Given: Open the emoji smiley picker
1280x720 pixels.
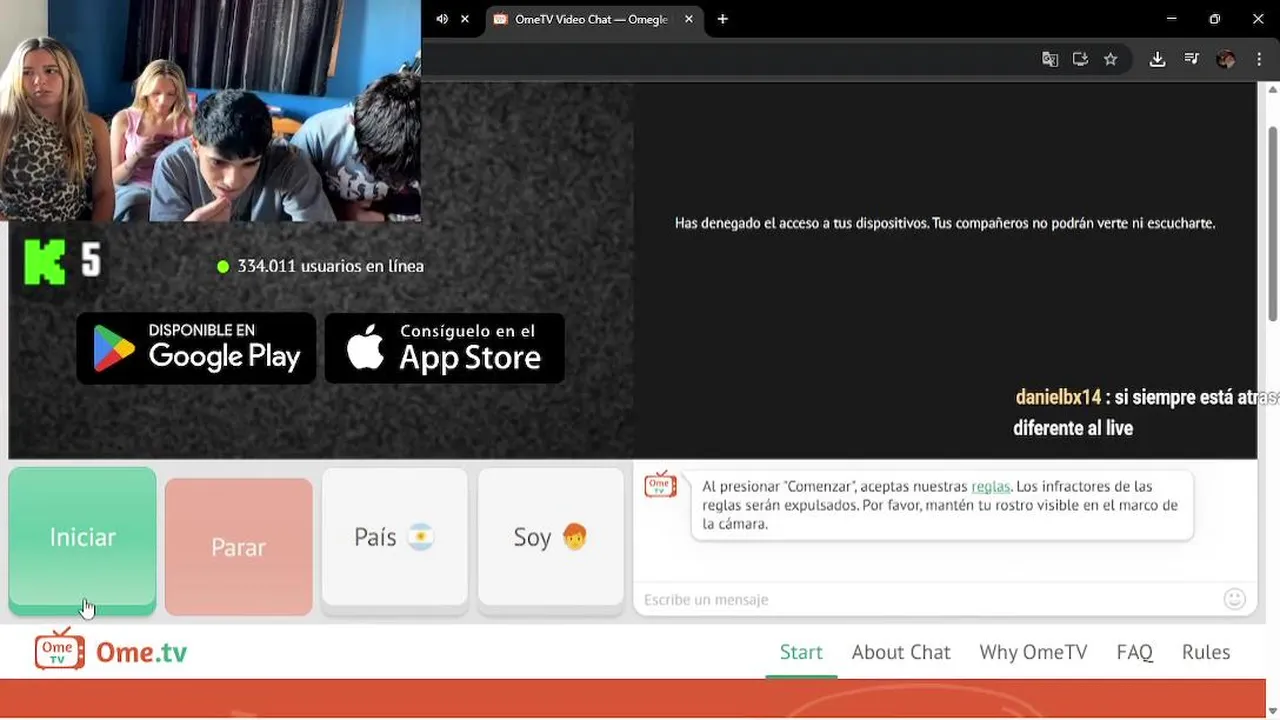Looking at the screenshot, I should click(x=1235, y=599).
